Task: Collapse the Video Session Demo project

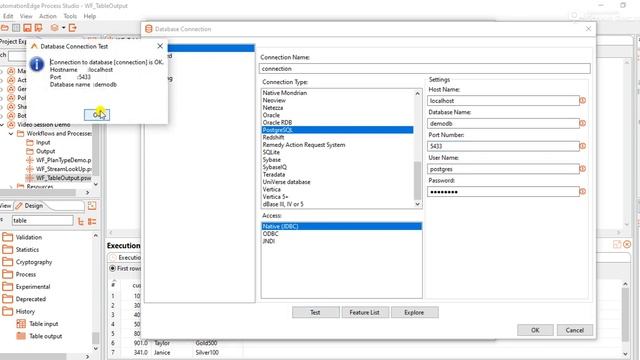Action: click(2, 124)
